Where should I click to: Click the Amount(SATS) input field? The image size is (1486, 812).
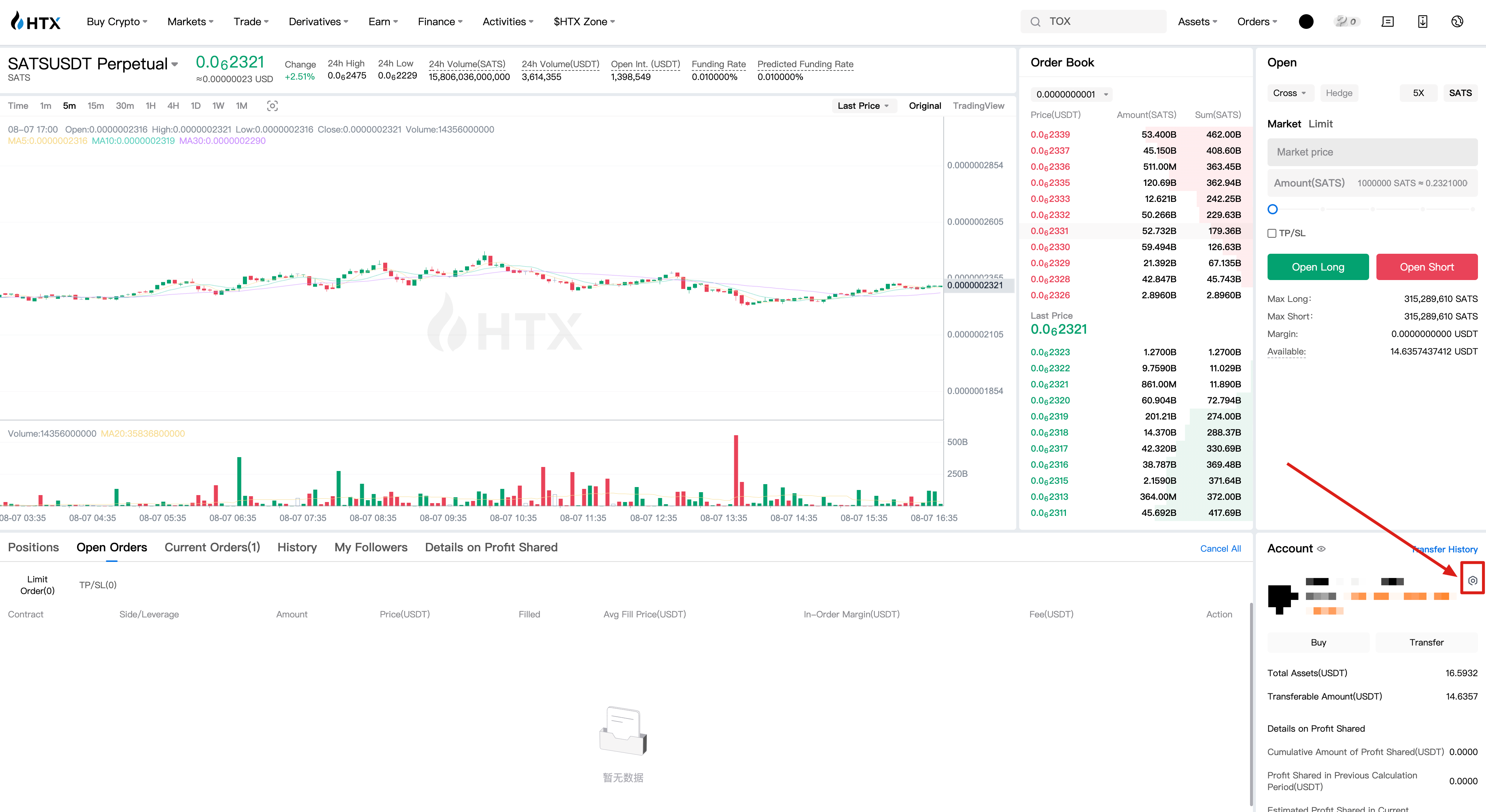pyautogui.click(x=1372, y=183)
